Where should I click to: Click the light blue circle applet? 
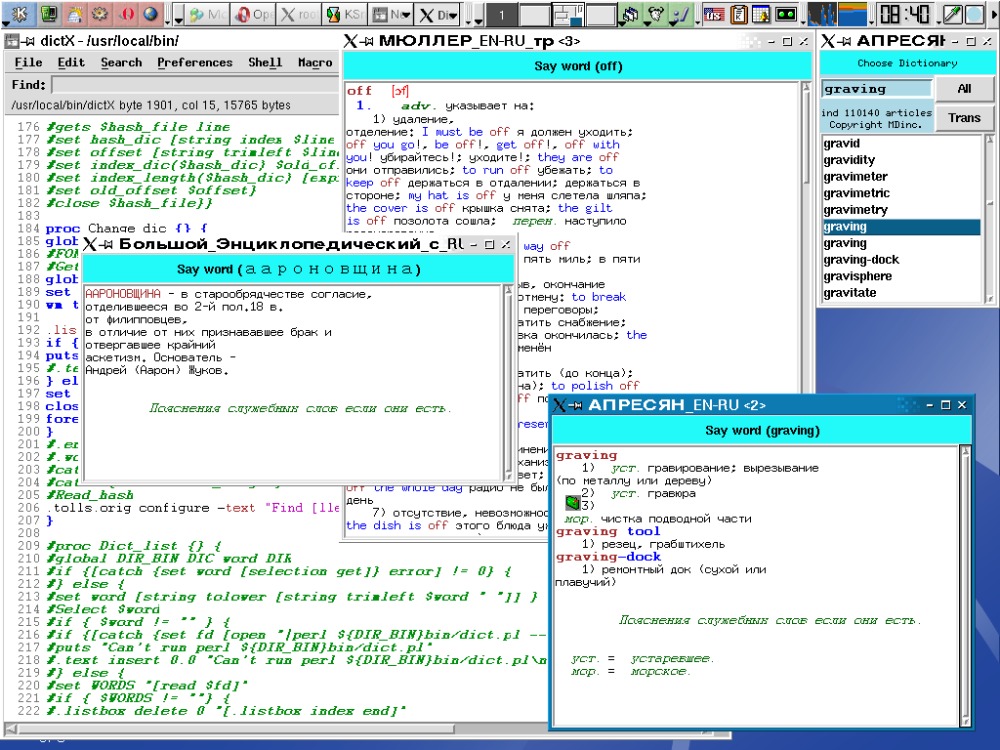[973, 14]
